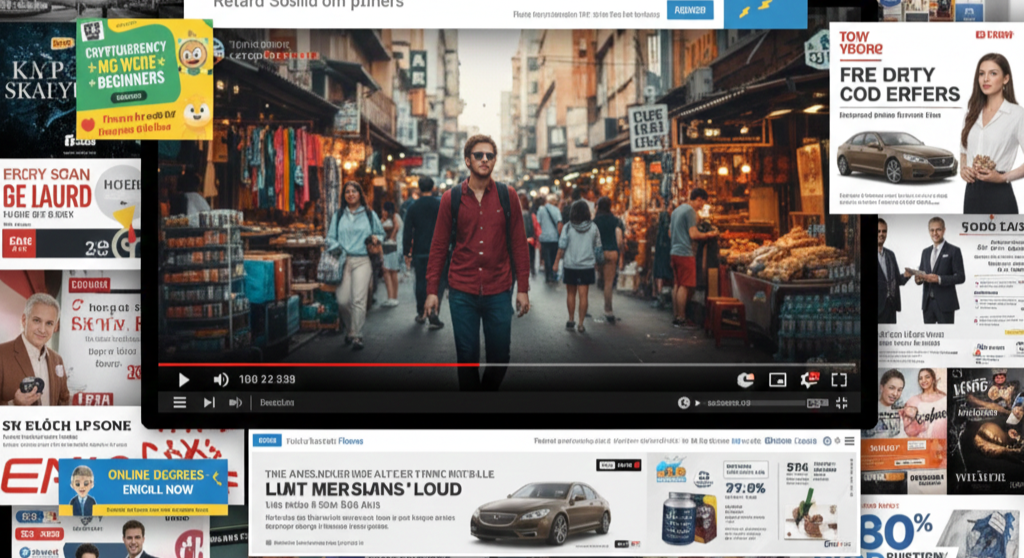Mute the video with the speaker icon
Image resolution: width=1024 pixels, height=558 pixels.
[x=221, y=380]
